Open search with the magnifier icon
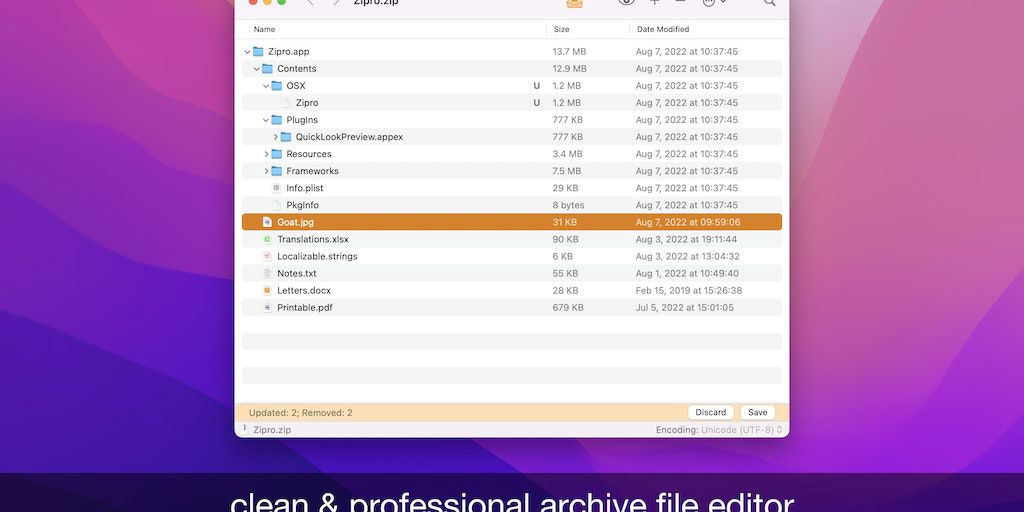 click(769, 3)
